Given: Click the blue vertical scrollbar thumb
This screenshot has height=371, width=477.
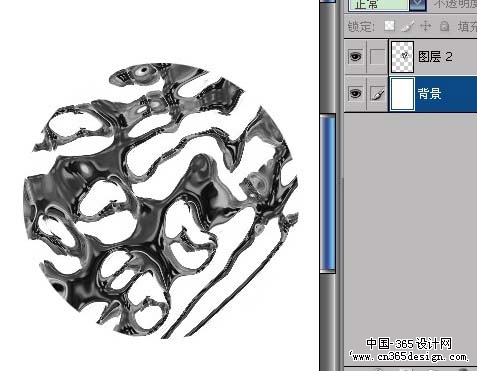Looking at the screenshot, I should 328,193.
